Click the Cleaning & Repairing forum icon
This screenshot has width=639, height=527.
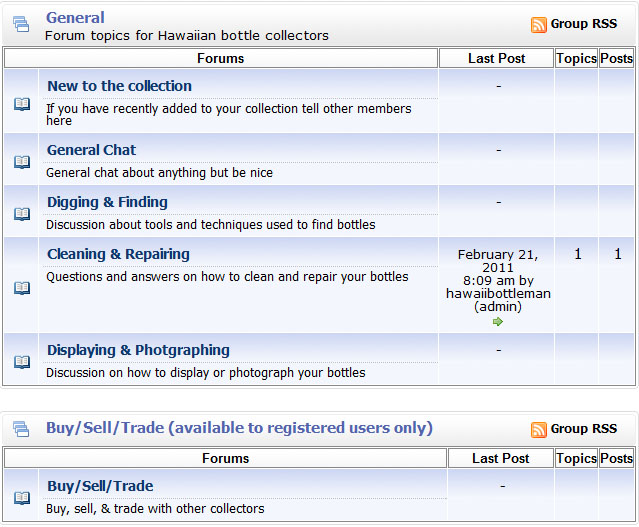[22, 287]
